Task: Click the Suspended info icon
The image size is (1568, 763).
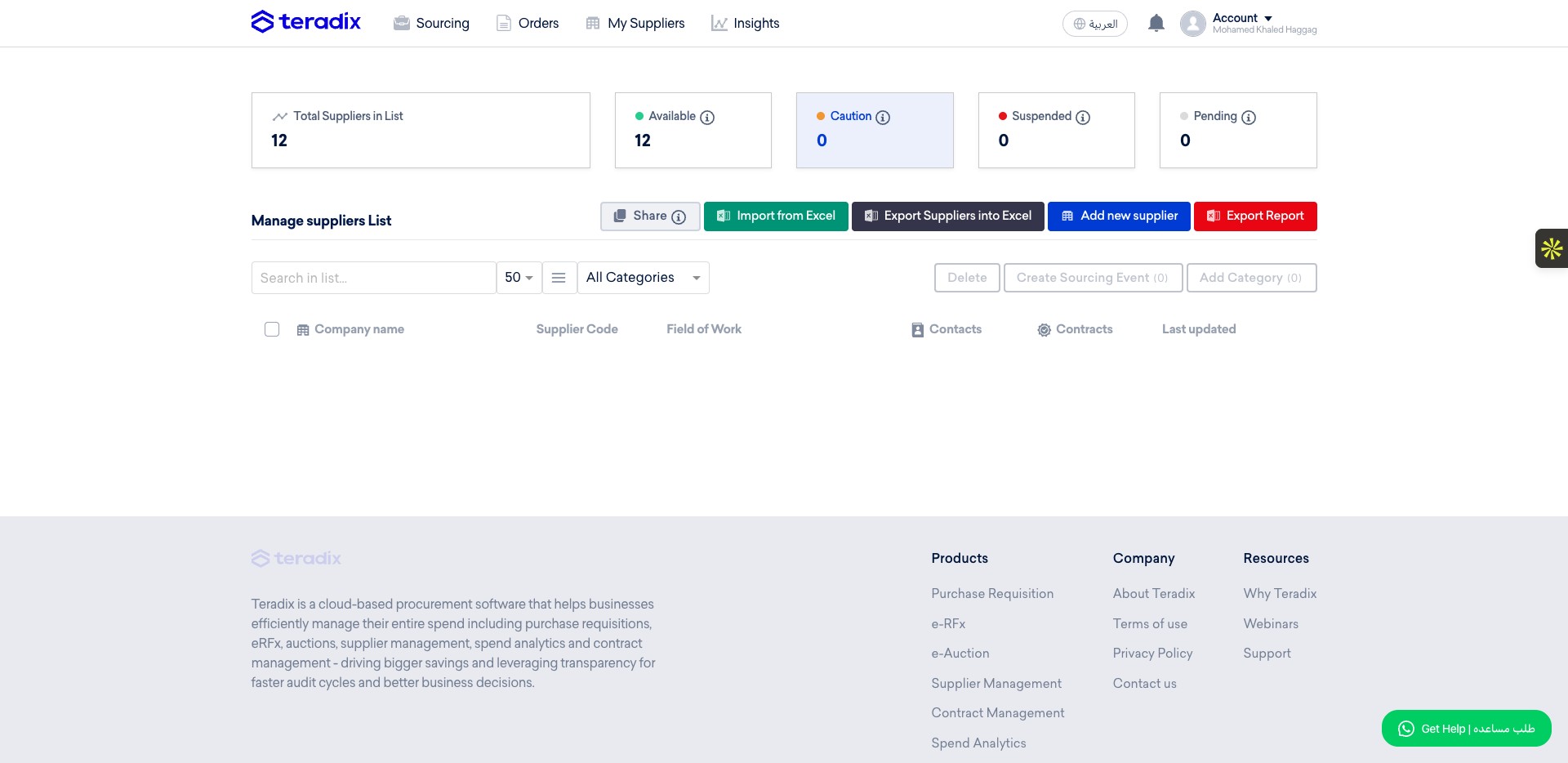Action: pyautogui.click(x=1083, y=117)
